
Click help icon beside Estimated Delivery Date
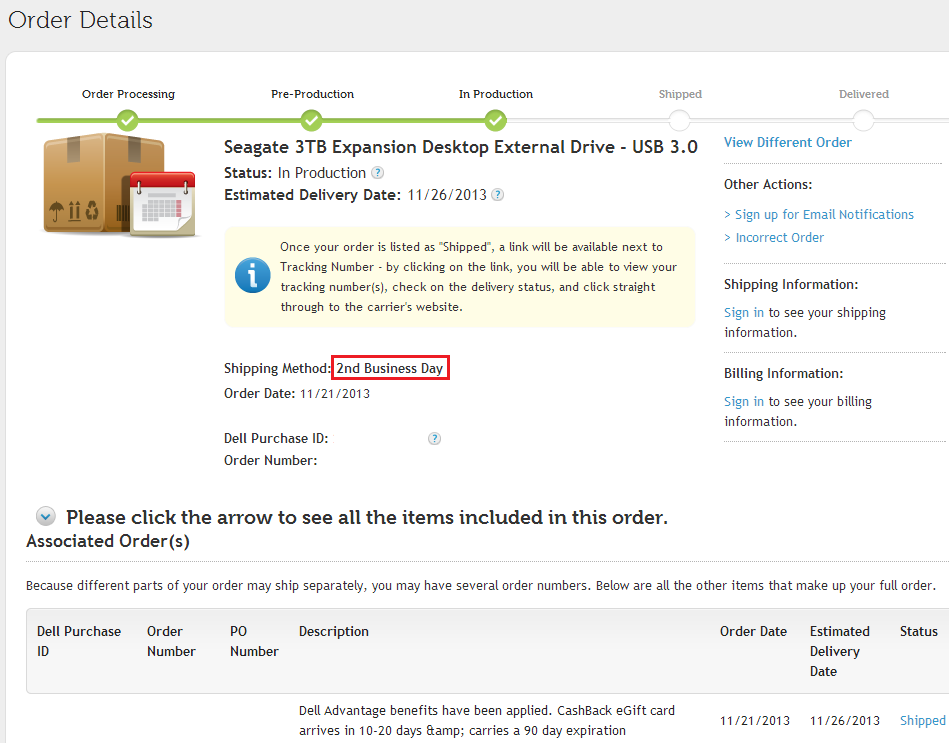498,195
